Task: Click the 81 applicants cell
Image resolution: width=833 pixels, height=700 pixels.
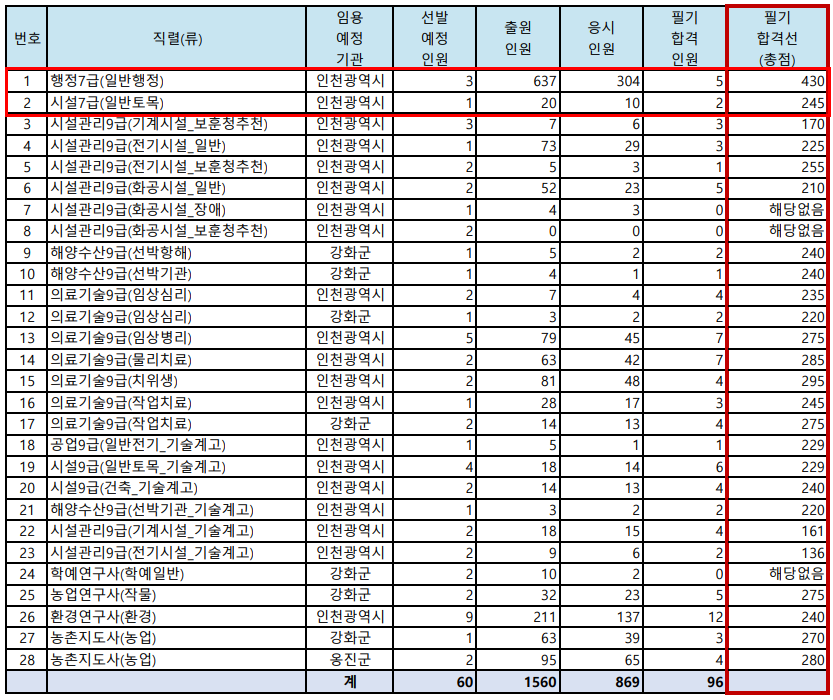Action: tap(518, 381)
